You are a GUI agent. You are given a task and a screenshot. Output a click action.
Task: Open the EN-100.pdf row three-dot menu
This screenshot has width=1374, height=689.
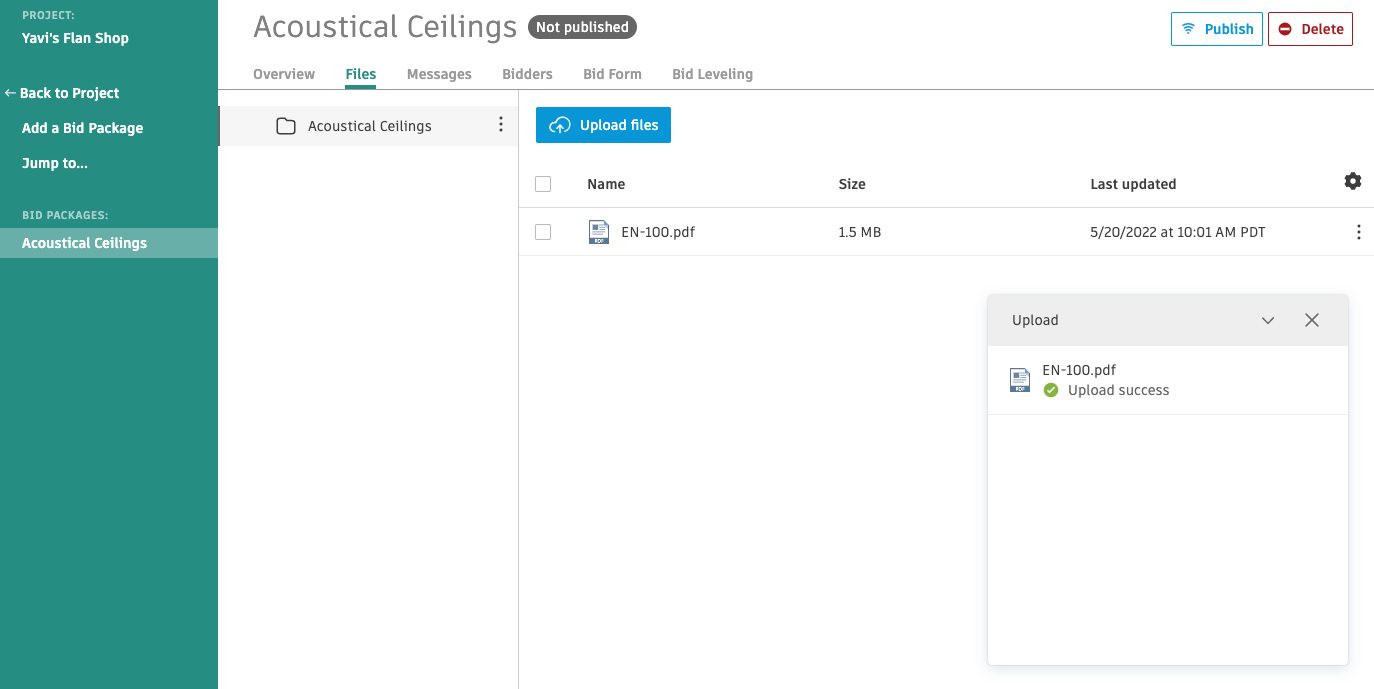pyautogui.click(x=1358, y=232)
